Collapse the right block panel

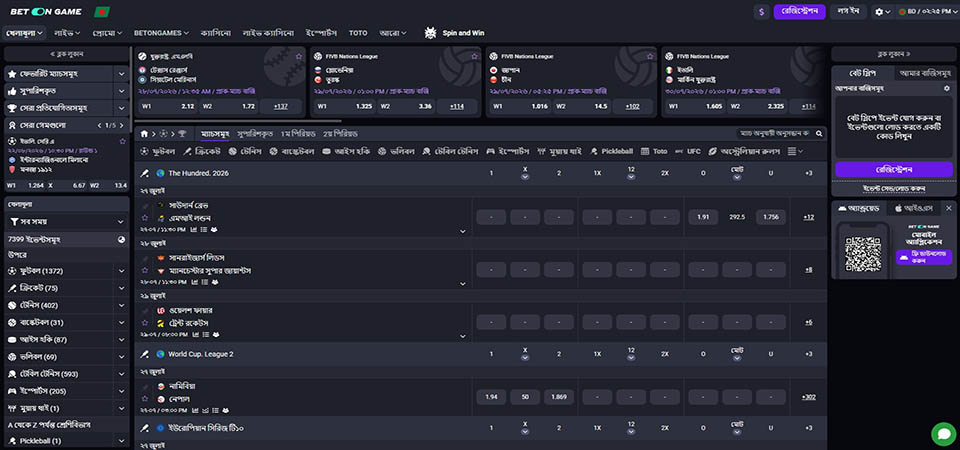pyautogui.click(x=894, y=54)
